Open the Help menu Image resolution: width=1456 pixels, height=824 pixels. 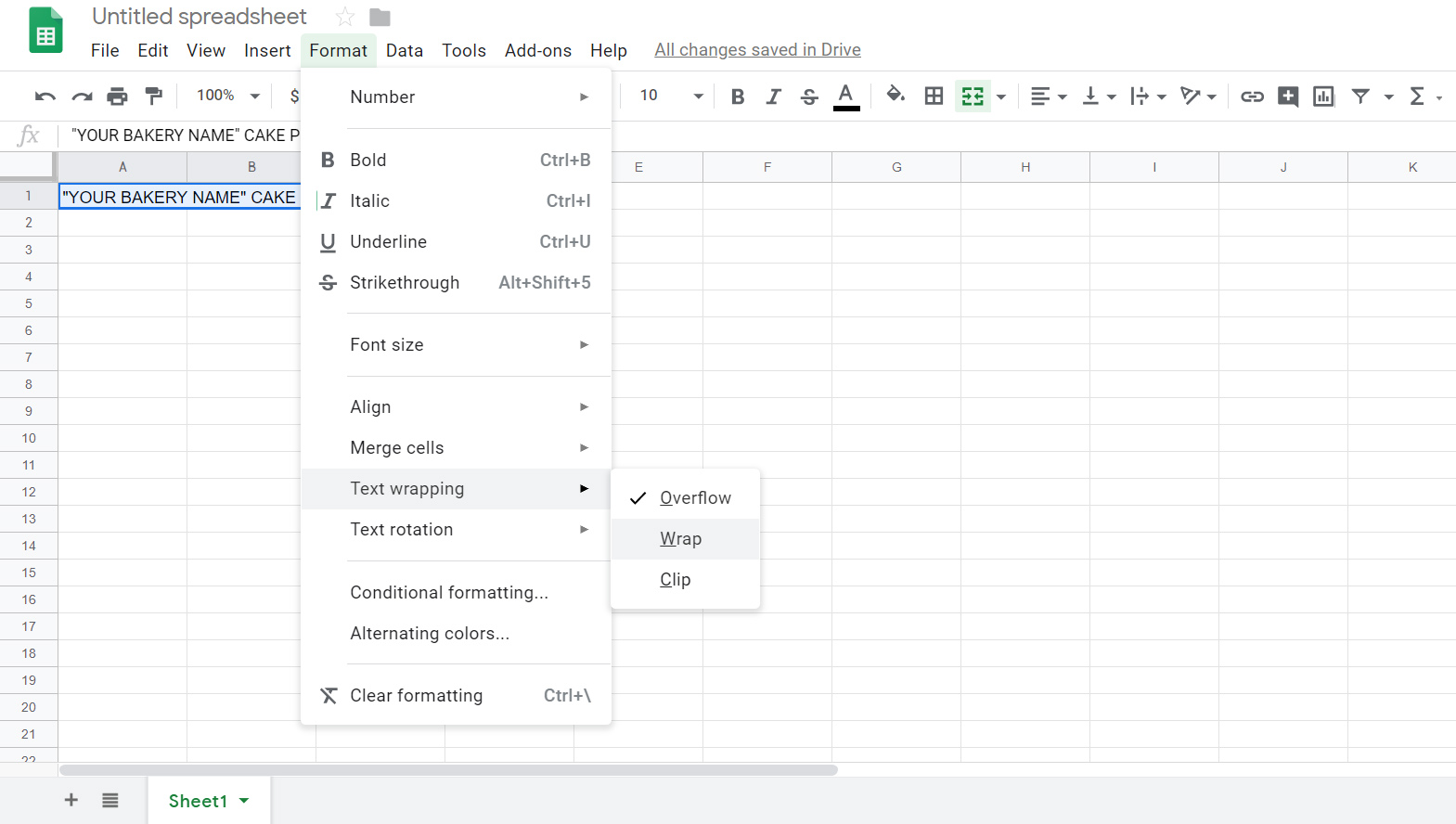608,50
